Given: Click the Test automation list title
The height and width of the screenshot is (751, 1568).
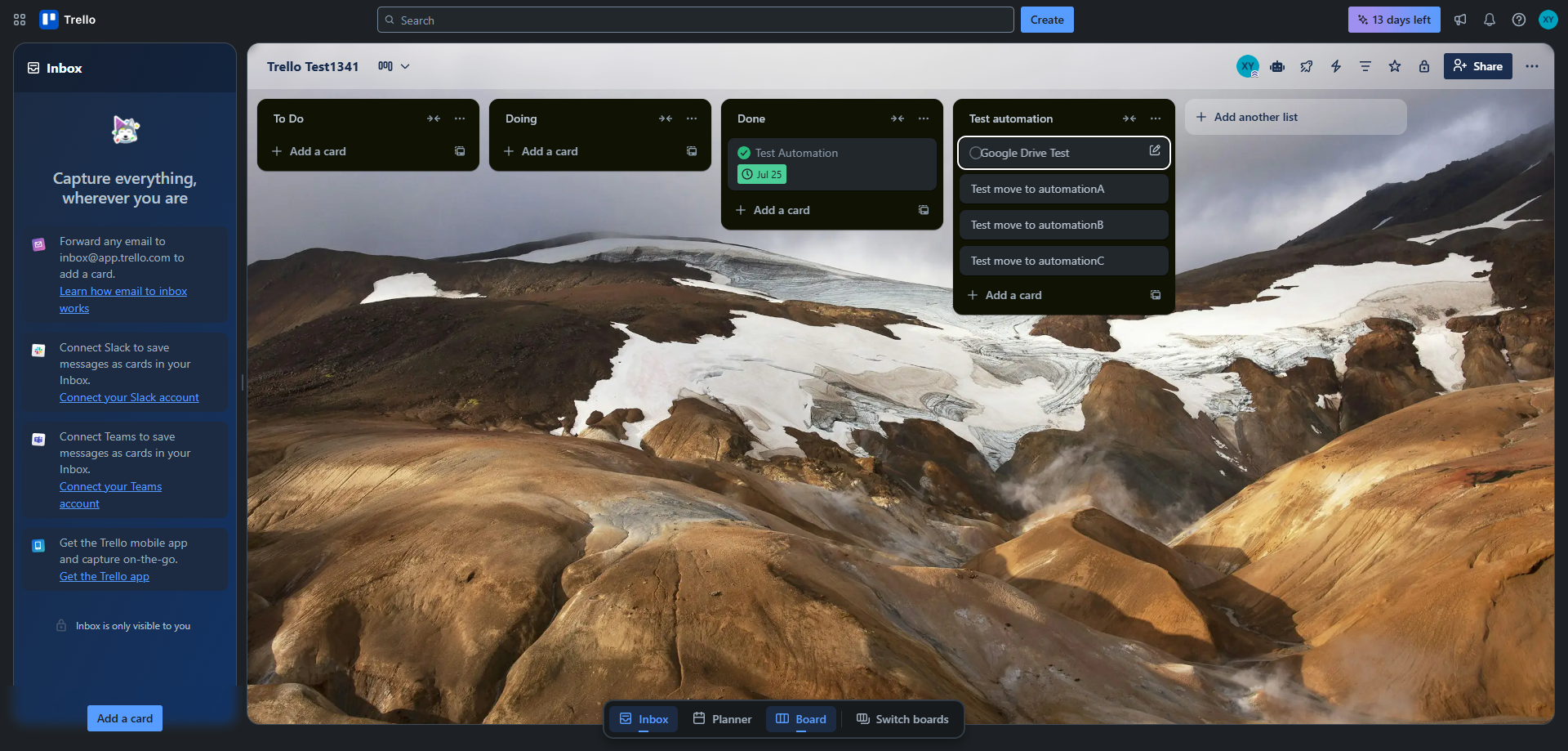Looking at the screenshot, I should tap(1011, 118).
